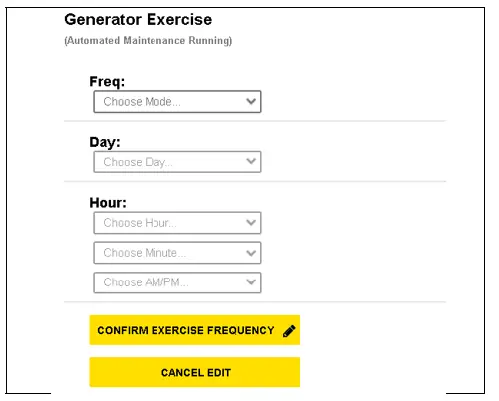The width and height of the screenshot is (499, 401).
Task: Click the chevron arrow in the Choose Mode box
Action: (251, 101)
